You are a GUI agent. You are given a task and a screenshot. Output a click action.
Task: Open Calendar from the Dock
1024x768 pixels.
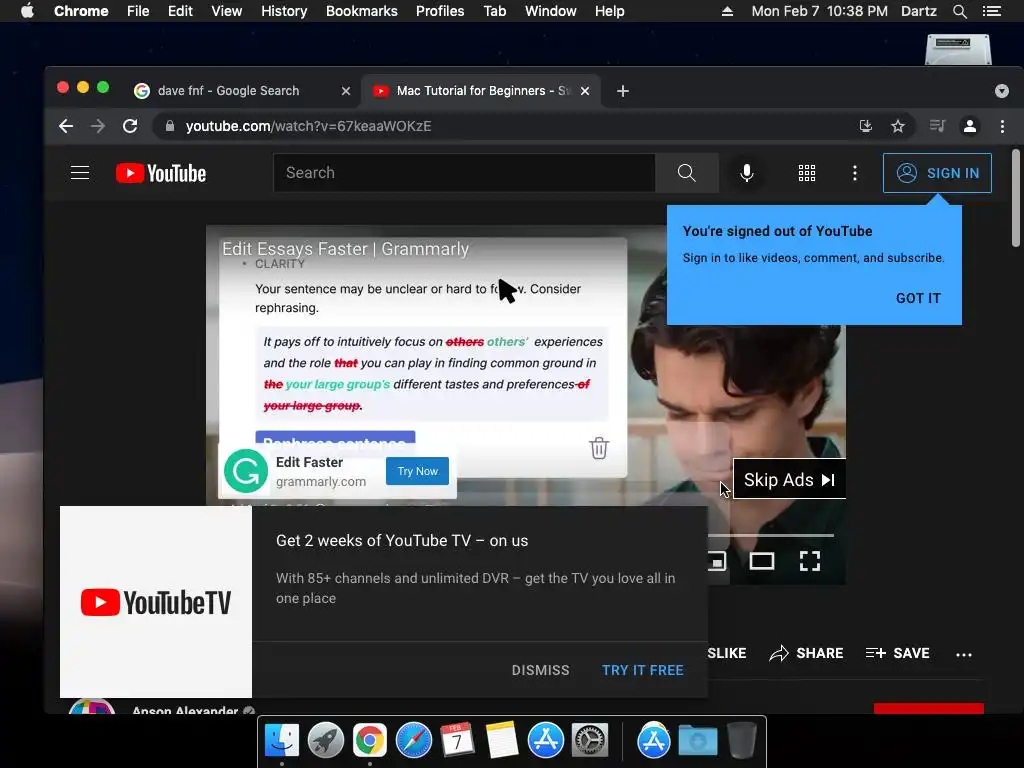(x=457, y=741)
